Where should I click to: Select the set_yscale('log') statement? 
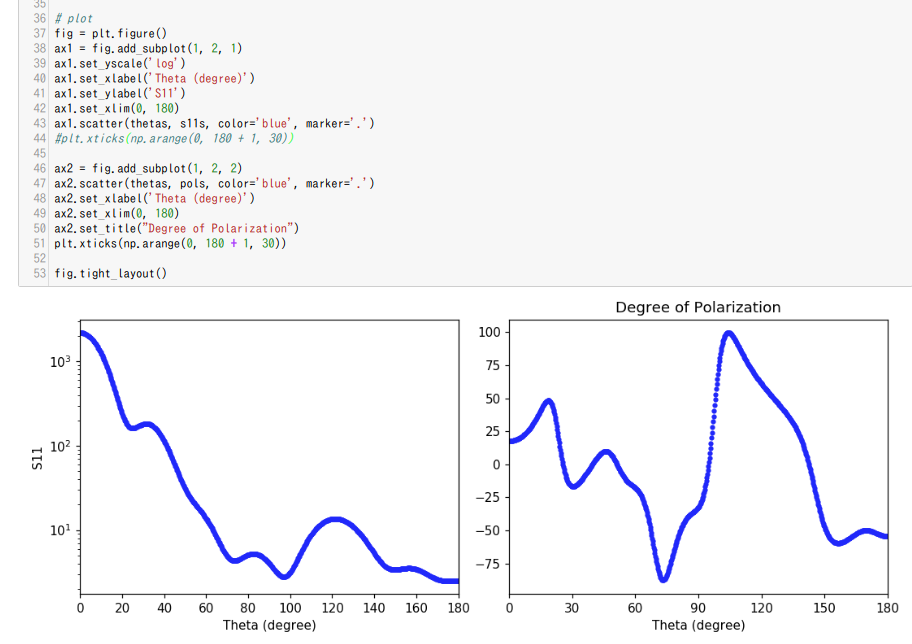(x=119, y=63)
